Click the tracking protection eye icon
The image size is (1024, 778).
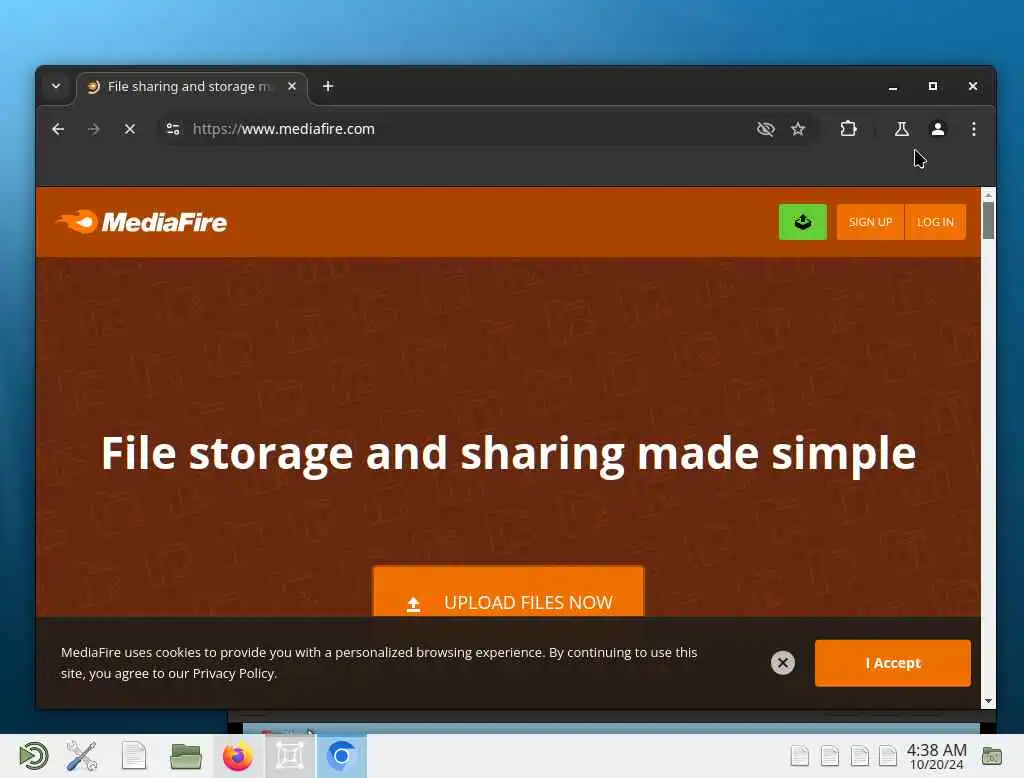tap(765, 129)
